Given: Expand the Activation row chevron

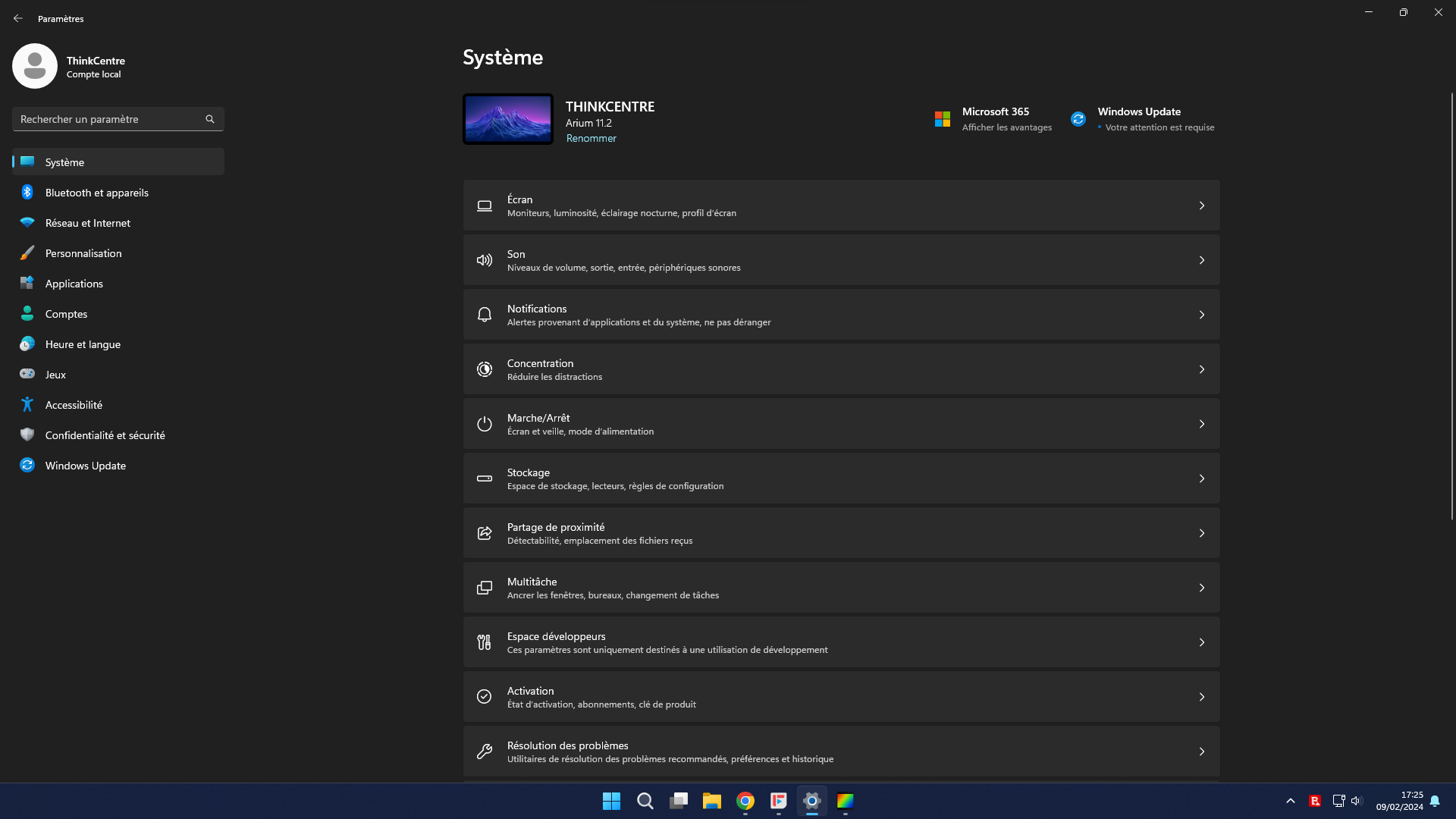Looking at the screenshot, I should pos(1201,697).
